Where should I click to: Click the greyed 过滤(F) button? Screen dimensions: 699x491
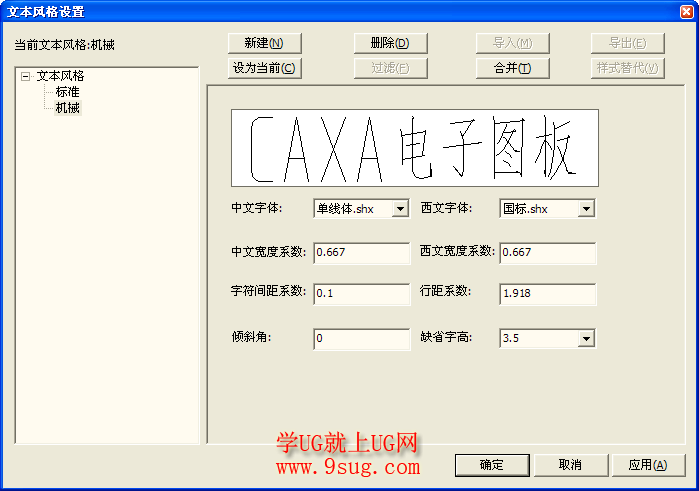click(x=391, y=68)
